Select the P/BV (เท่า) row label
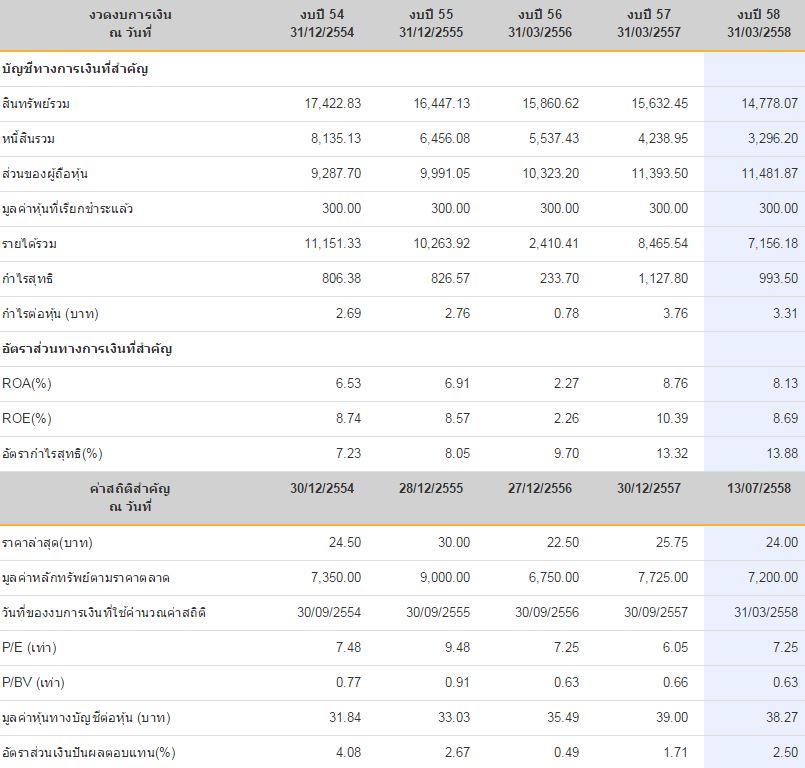 point(33,682)
